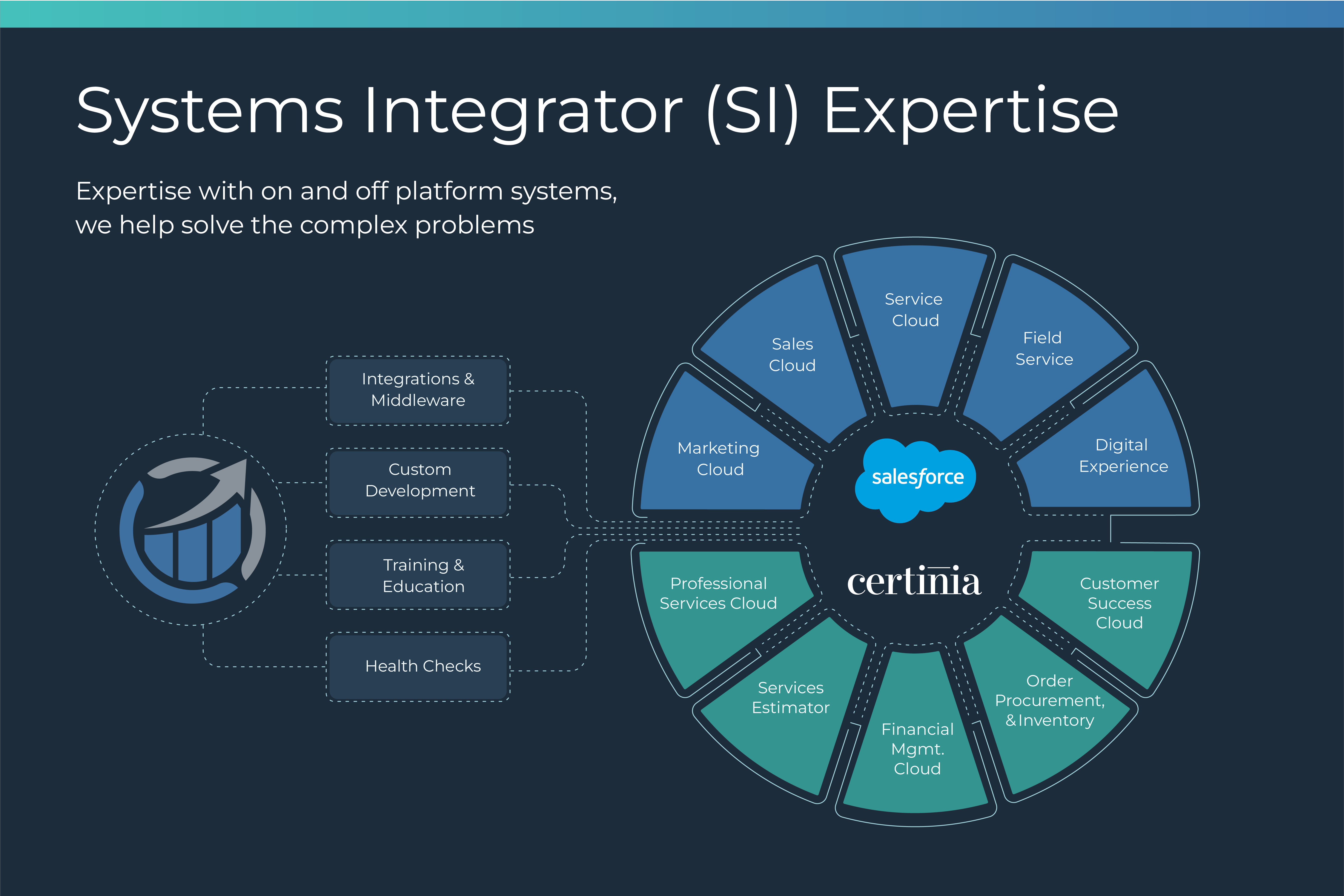Image resolution: width=1344 pixels, height=896 pixels.
Task: Click the Services Estimator wedge
Action: pyautogui.click(x=790, y=698)
